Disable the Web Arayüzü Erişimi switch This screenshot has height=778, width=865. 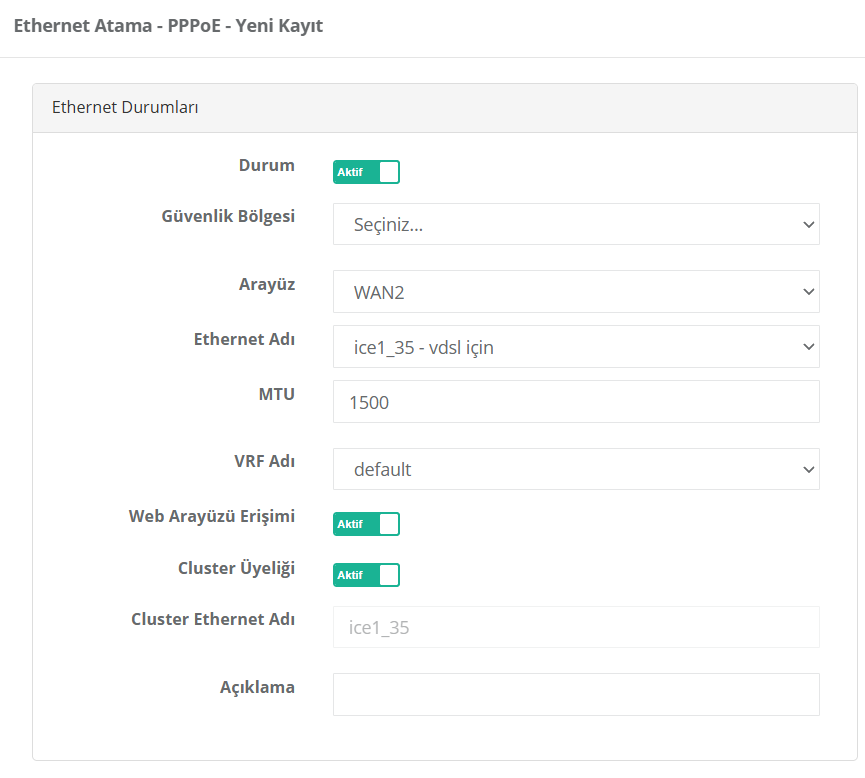(366, 524)
